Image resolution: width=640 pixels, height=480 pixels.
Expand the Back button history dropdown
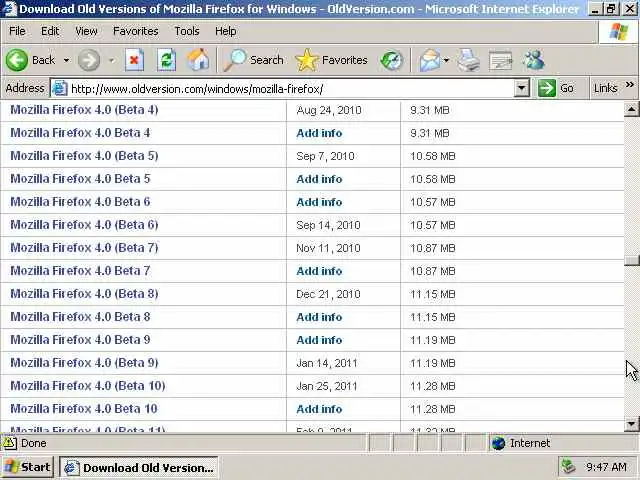[66, 60]
